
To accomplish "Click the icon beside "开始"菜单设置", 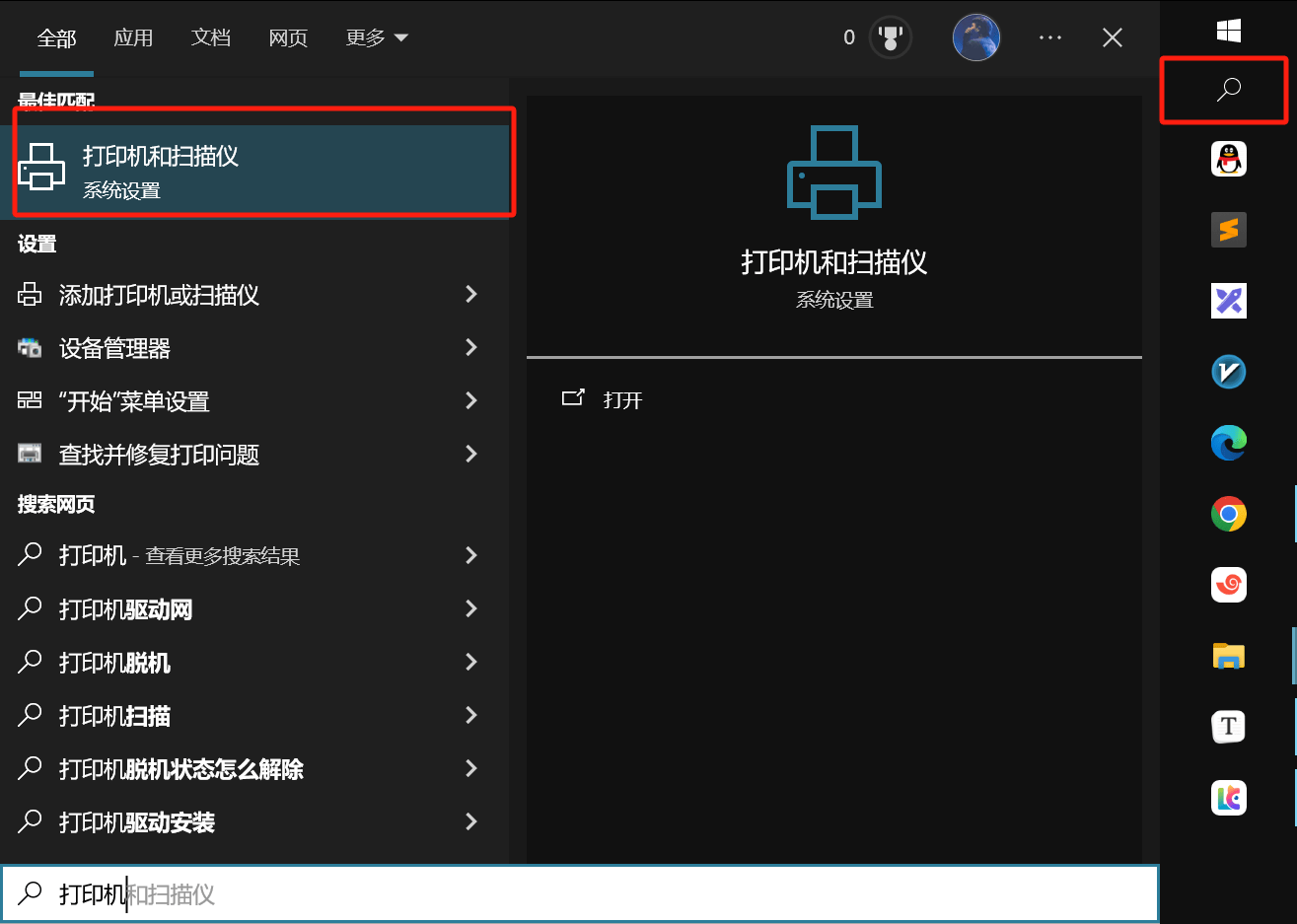I will (x=30, y=400).
